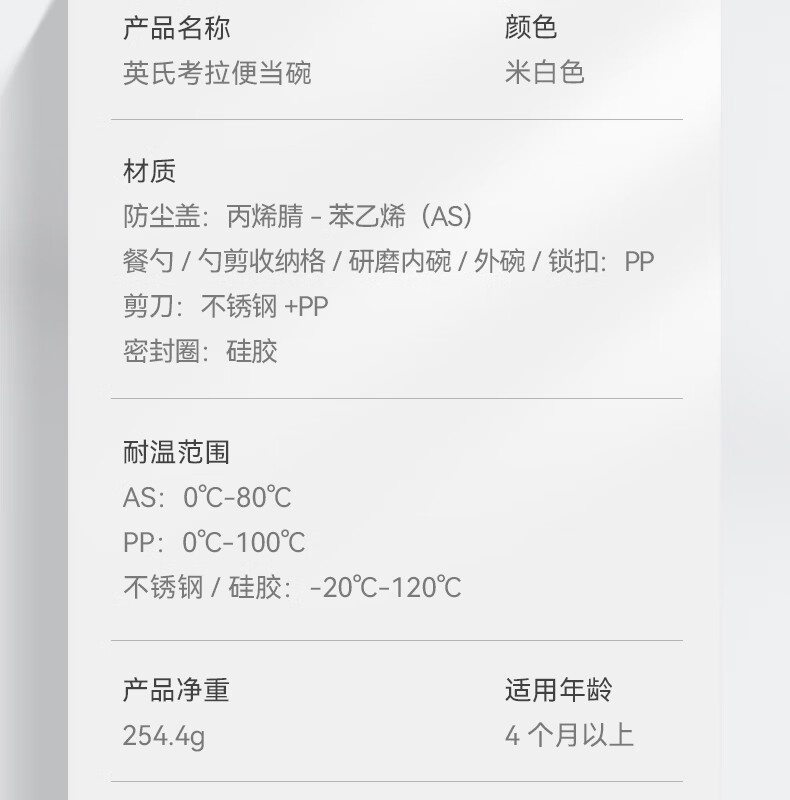This screenshot has width=790, height=800.
Task: Select the product name 英氏考拉便当碗
Action: tap(217, 73)
